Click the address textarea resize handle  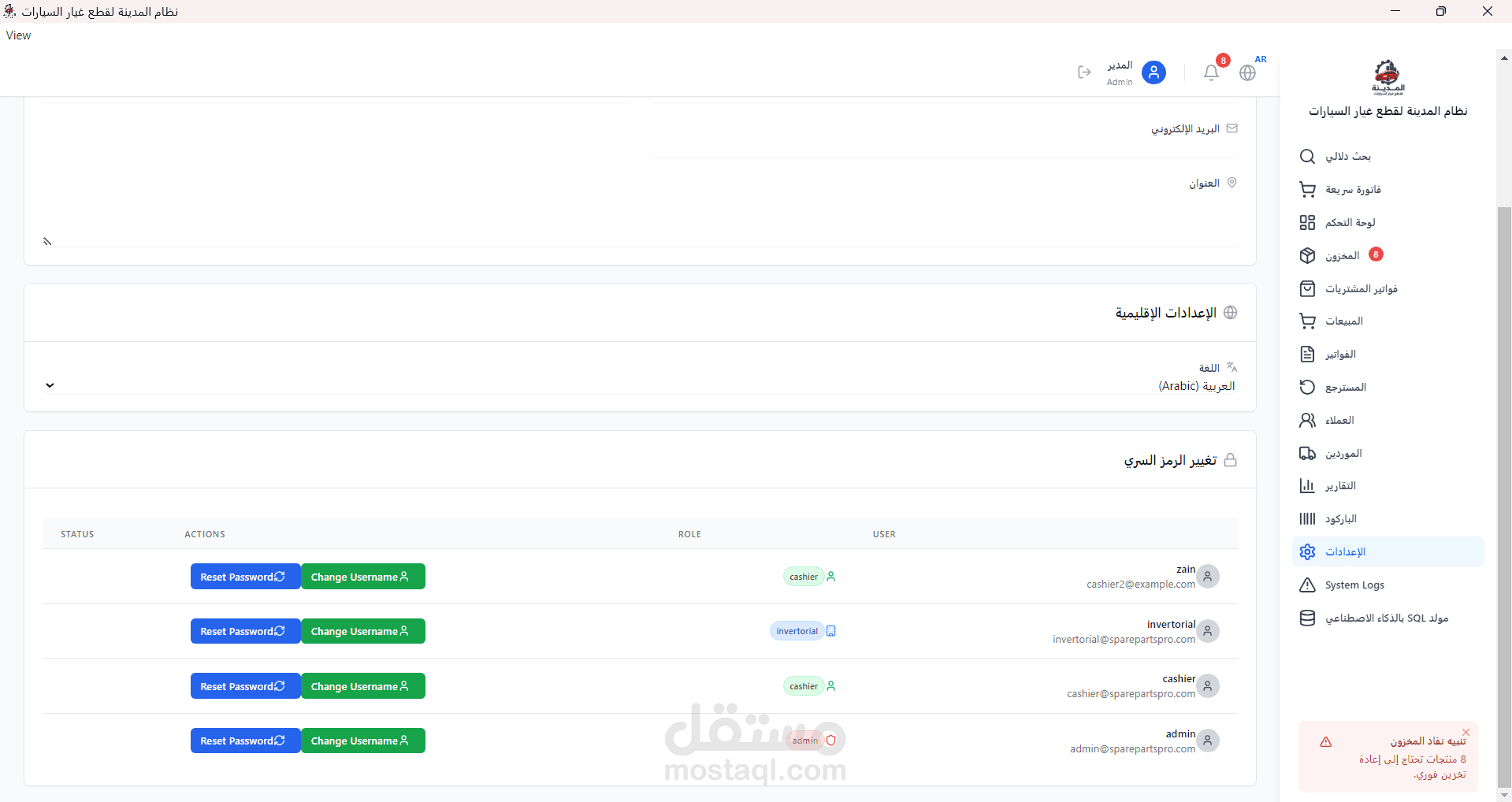47,242
